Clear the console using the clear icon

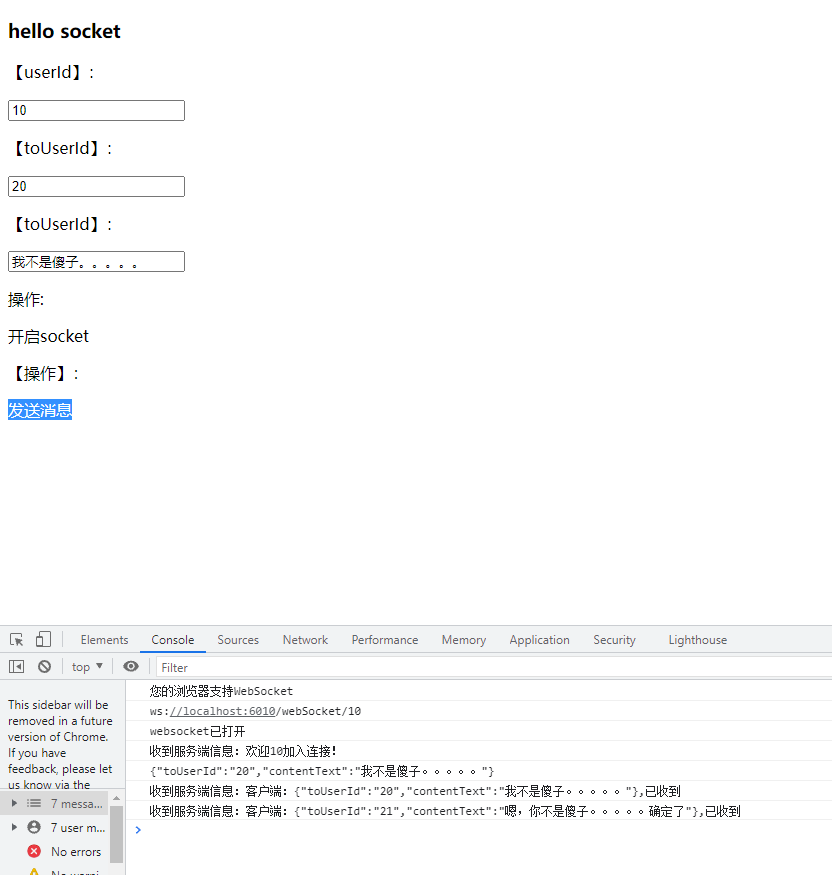(43, 666)
